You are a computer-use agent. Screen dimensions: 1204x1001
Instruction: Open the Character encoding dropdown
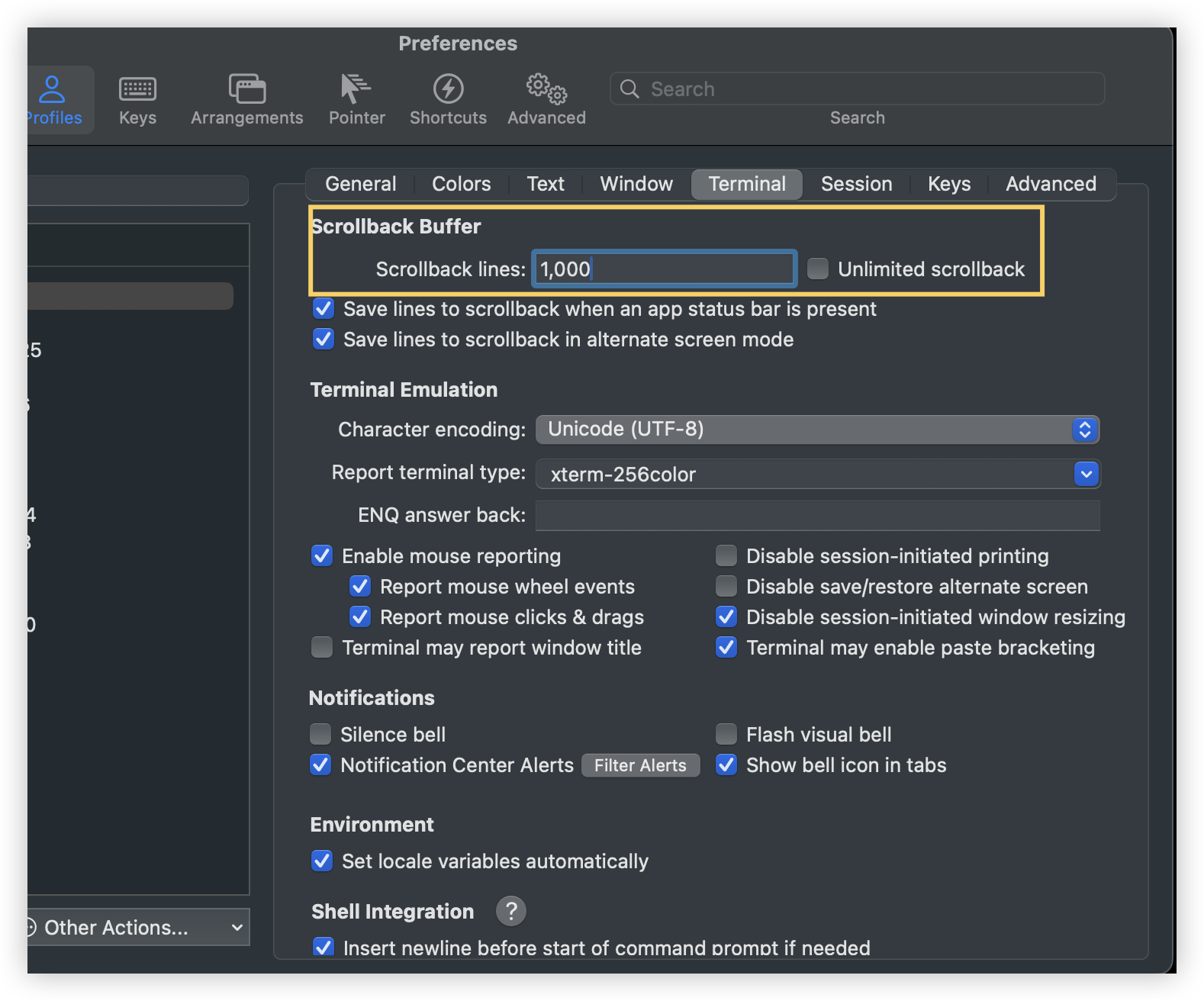[x=817, y=430]
